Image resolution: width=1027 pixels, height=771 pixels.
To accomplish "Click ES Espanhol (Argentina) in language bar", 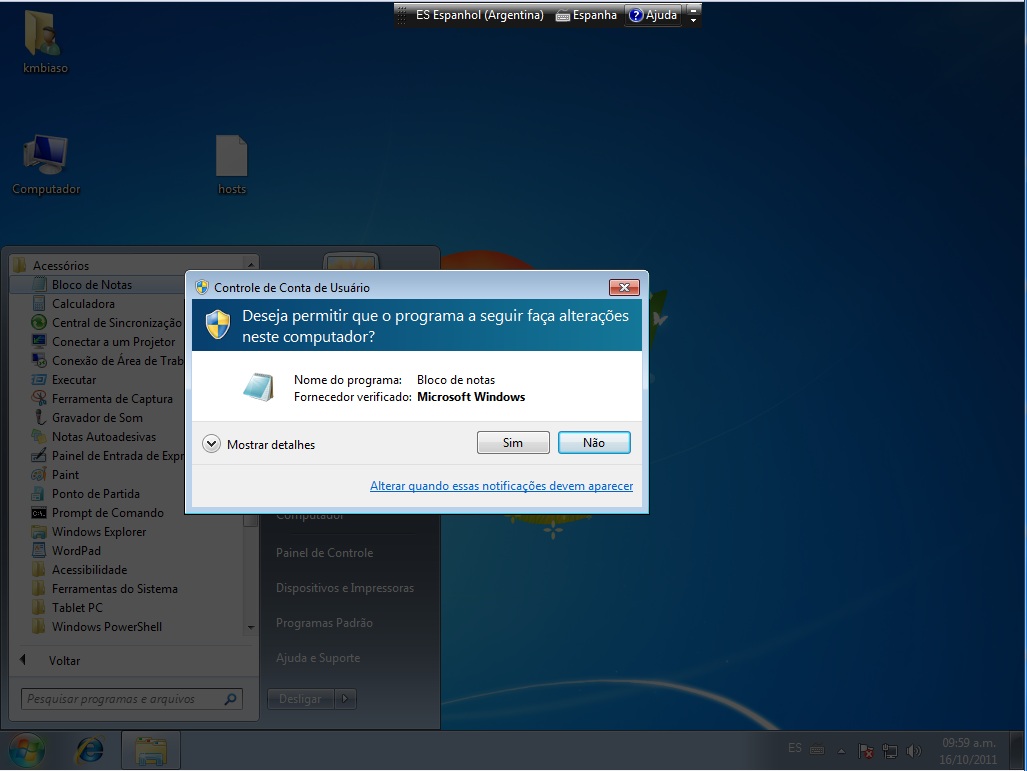I will (479, 15).
